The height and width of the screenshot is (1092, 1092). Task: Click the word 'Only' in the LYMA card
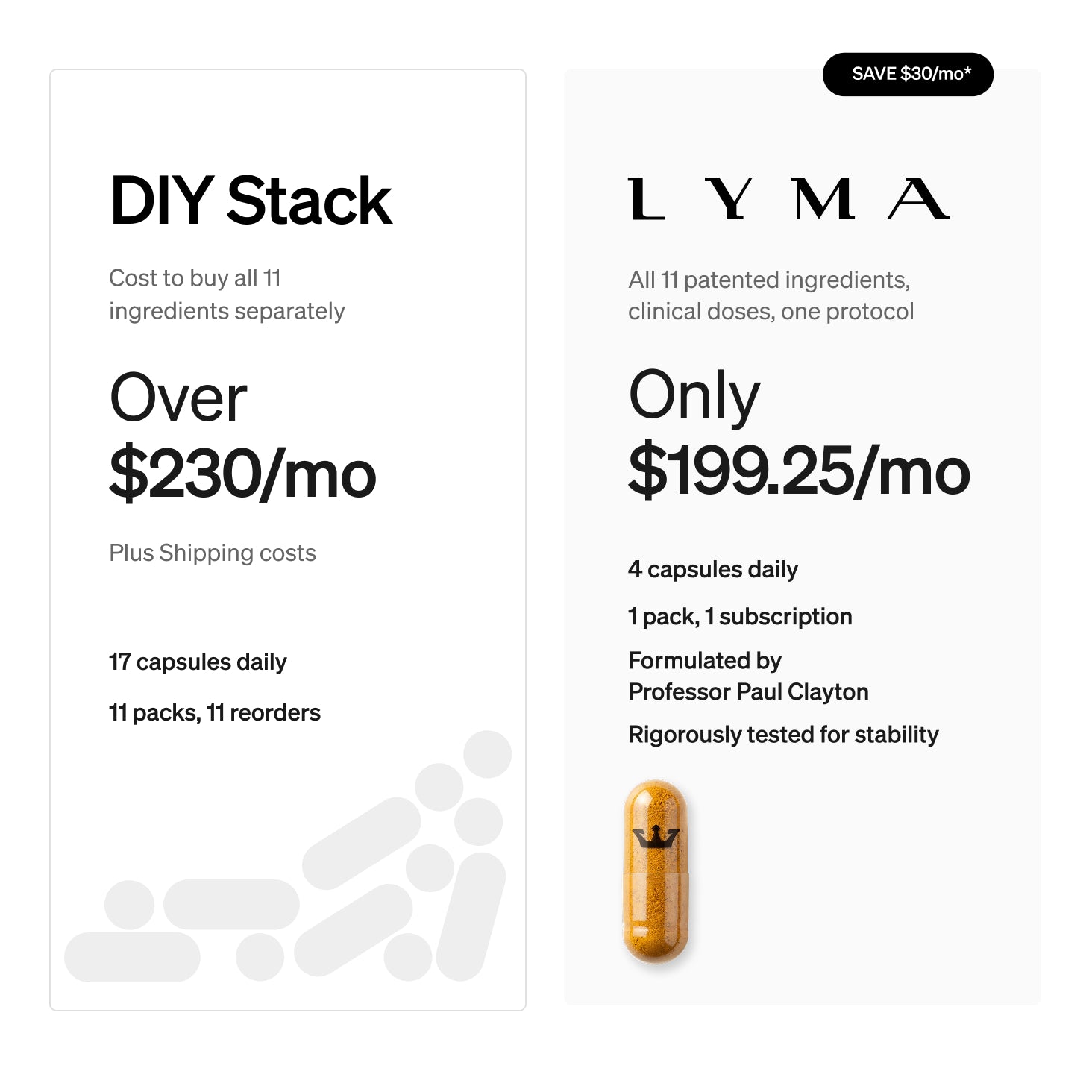click(694, 395)
